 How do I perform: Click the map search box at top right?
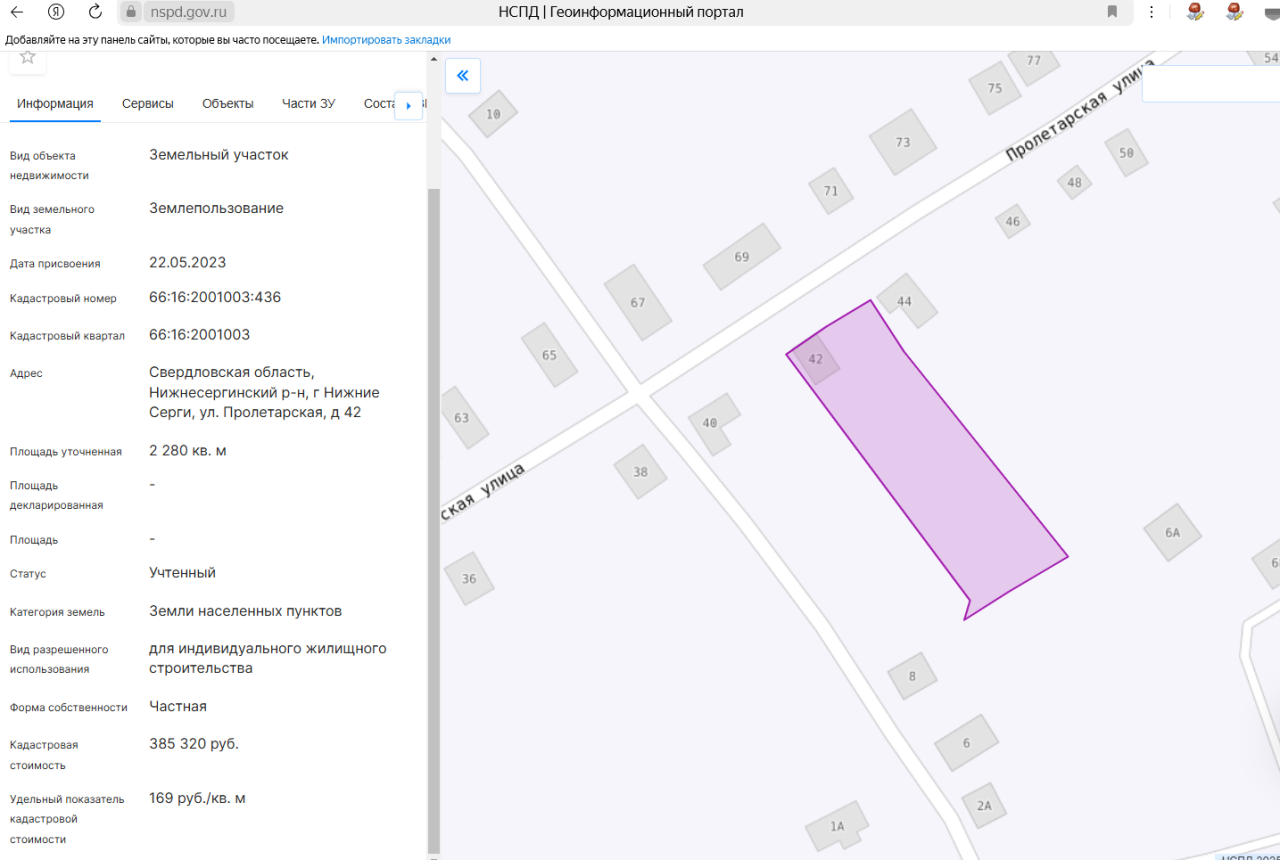tap(1211, 84)
